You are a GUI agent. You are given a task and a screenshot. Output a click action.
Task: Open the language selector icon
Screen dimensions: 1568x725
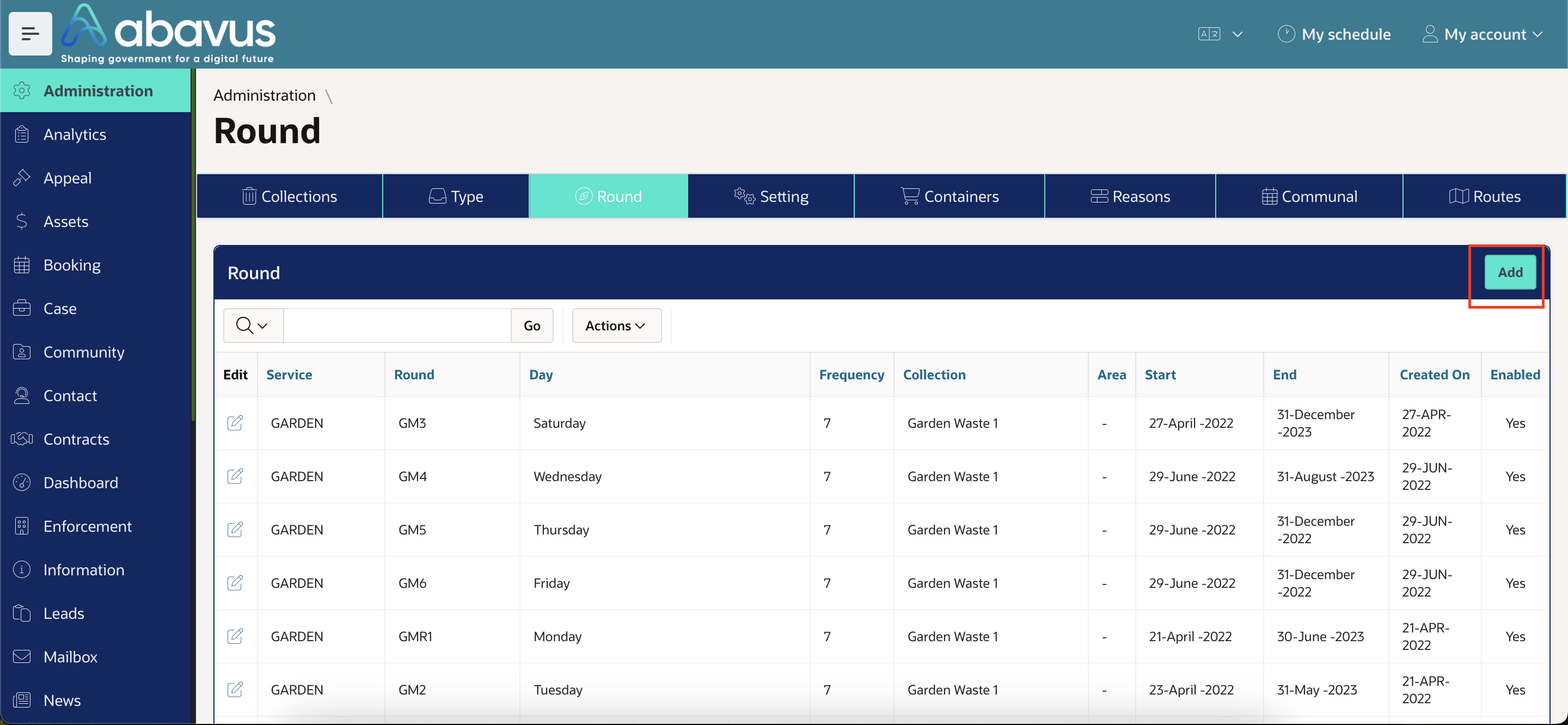pos(1208,34)
